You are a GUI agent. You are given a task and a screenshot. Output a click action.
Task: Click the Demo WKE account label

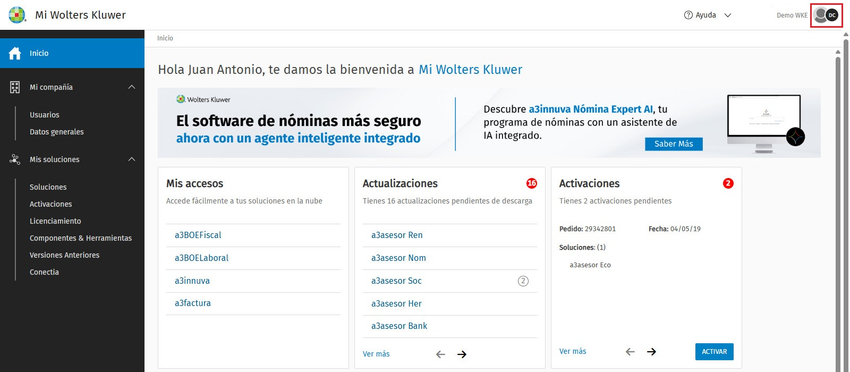coord(791,16)
